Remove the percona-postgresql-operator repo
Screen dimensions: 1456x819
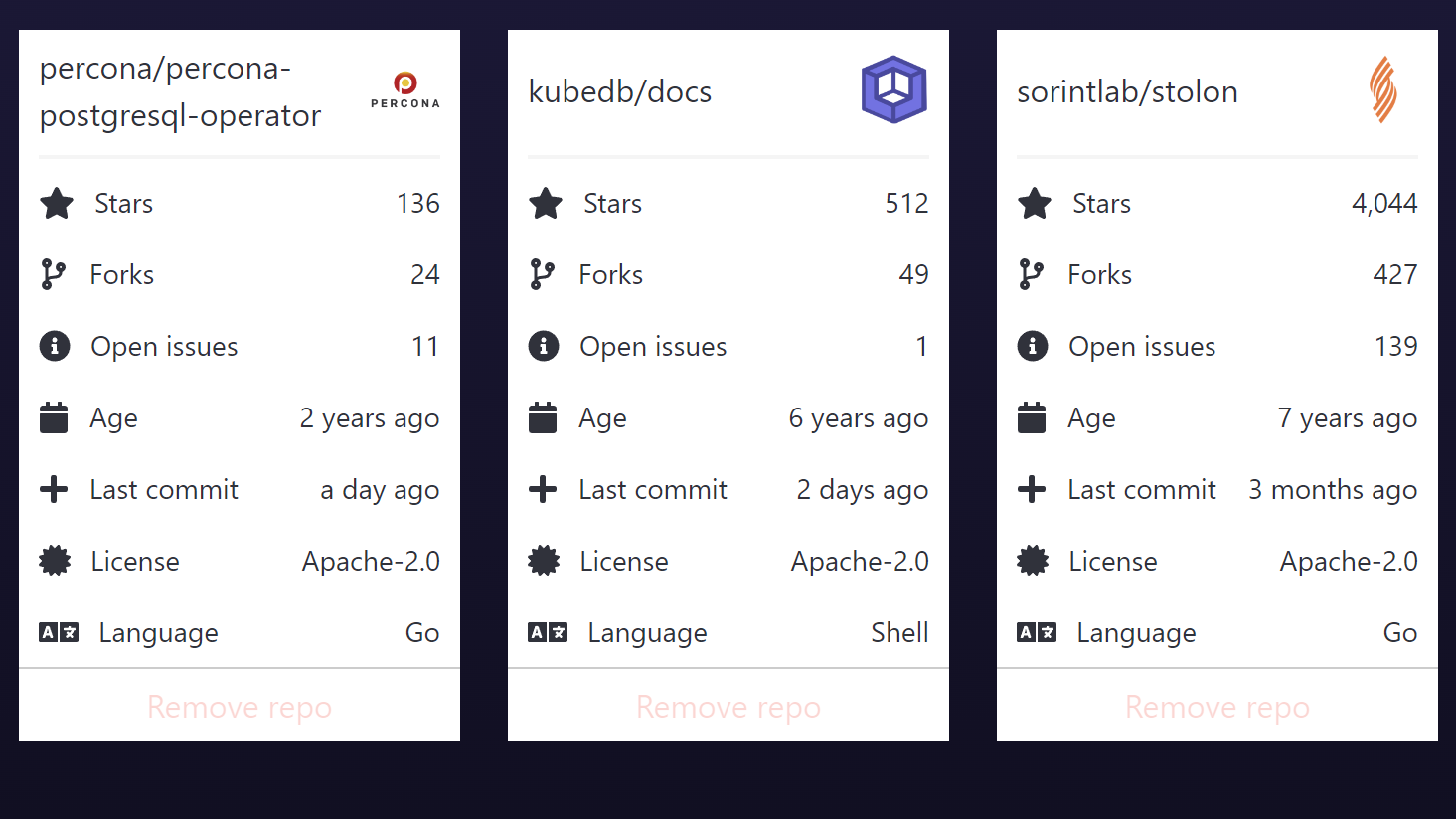(240, 707)
